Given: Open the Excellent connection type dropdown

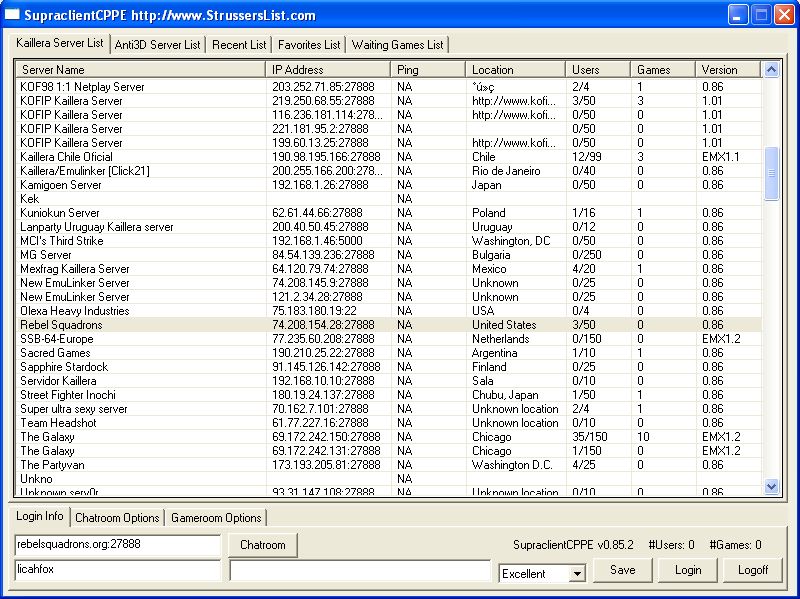Looking at the screenshot, I should pos(576,574).
